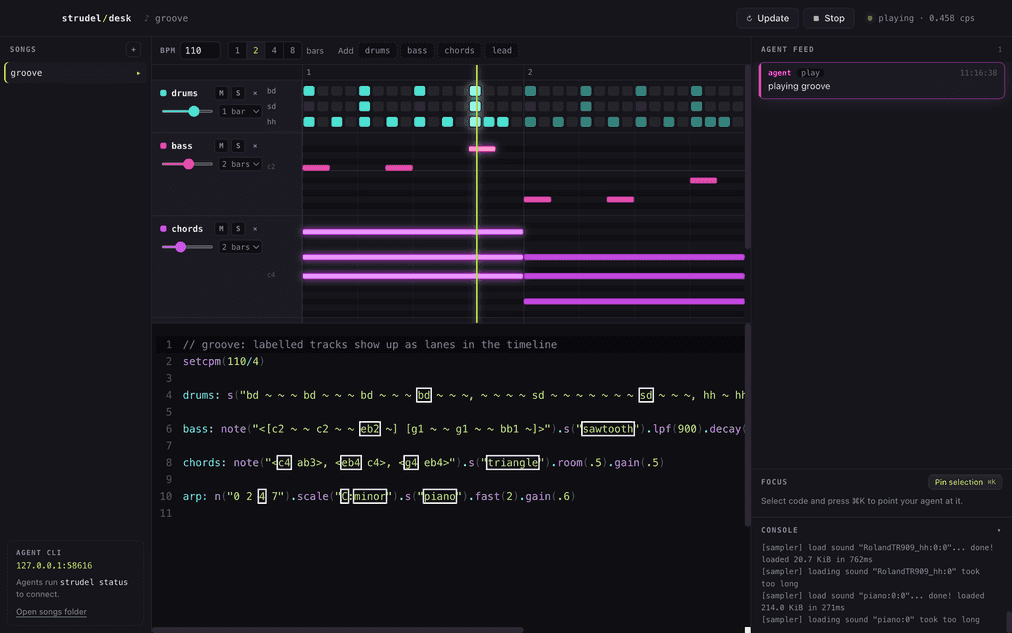Screen dimensions: 1012x633
Task: Click the BPM input field
Action: coord(199,50)
